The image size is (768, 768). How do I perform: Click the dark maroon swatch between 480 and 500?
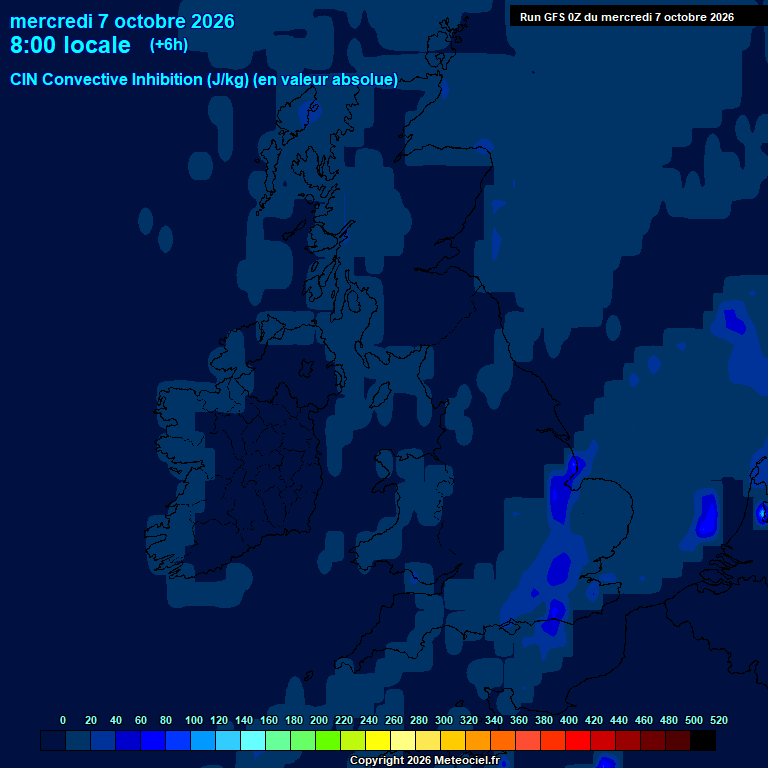coord(678,740)
